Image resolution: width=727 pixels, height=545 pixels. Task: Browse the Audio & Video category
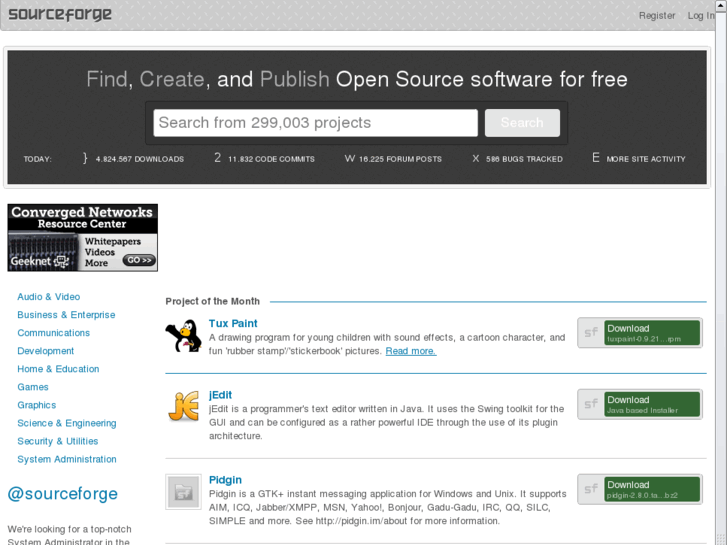tap(48, 297)
